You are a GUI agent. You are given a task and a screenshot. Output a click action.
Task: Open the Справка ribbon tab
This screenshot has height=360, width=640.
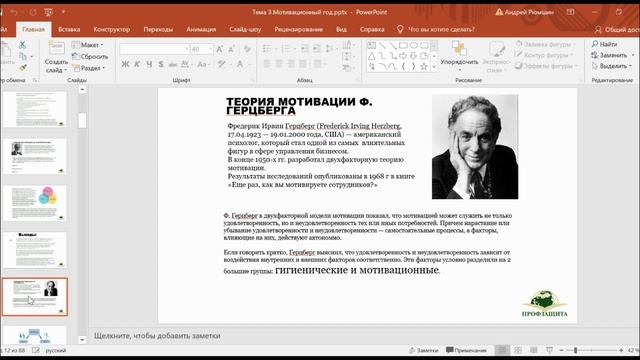(372, 29)
